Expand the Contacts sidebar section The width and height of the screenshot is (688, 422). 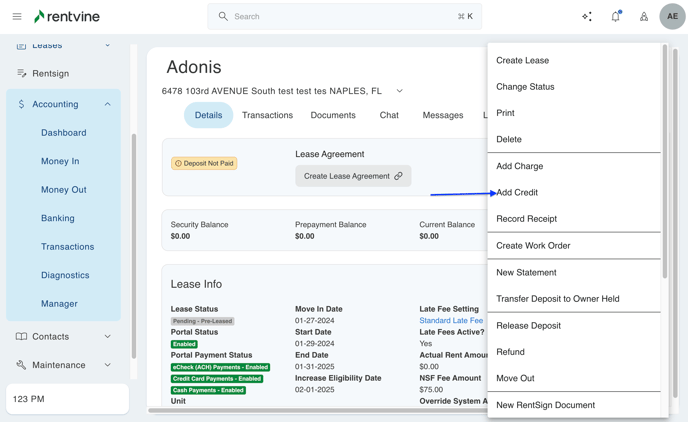click(108, 337)
